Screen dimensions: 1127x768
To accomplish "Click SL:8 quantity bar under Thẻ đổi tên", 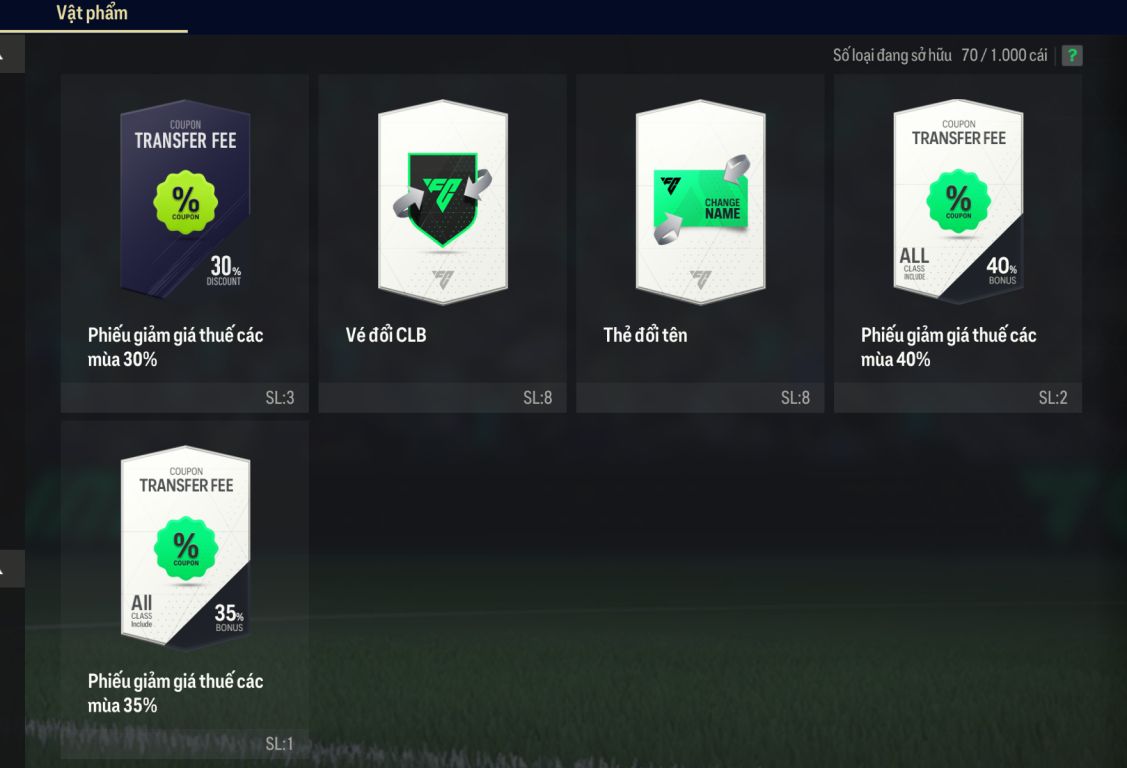I will pyautogui.click(x=700, y=397).
